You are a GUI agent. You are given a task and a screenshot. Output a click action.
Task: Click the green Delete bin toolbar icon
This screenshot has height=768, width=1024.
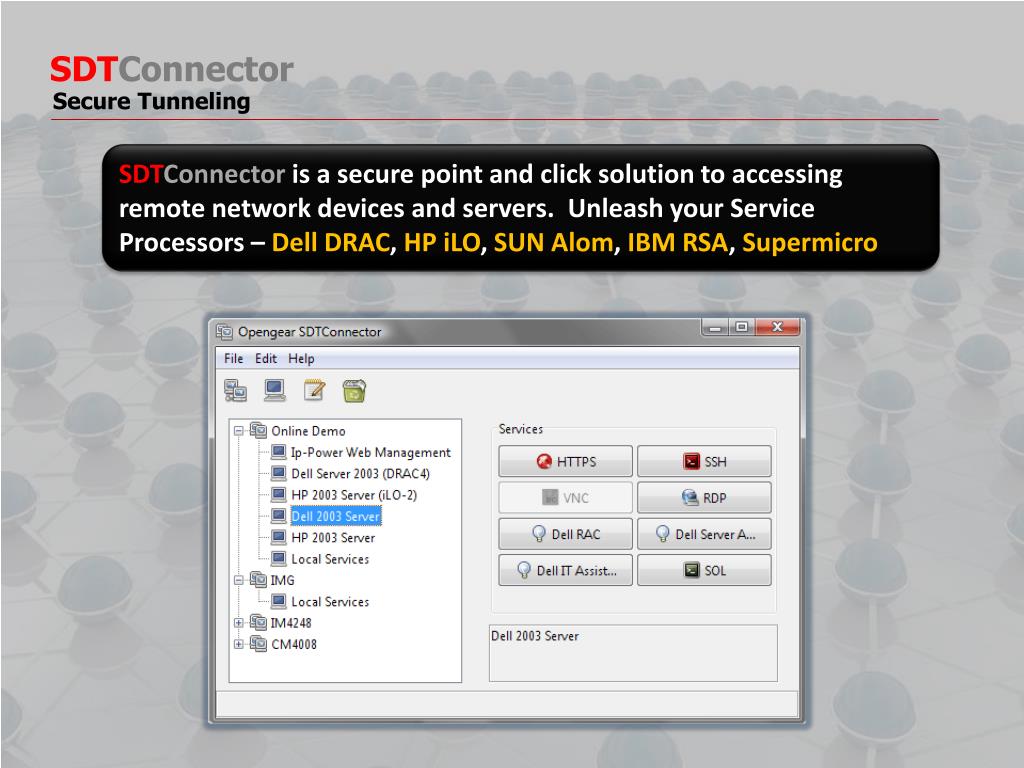tap(354, 391)
